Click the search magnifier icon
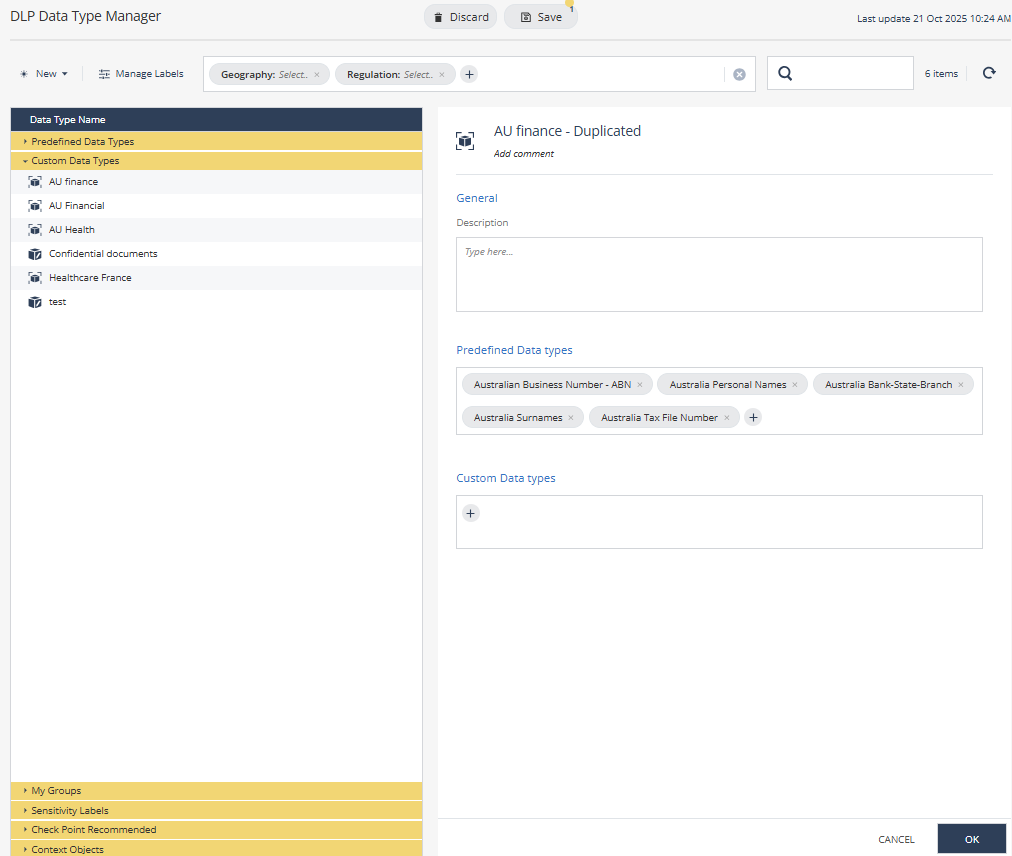Screen dimensions: 1012x856 pos(785,73)
